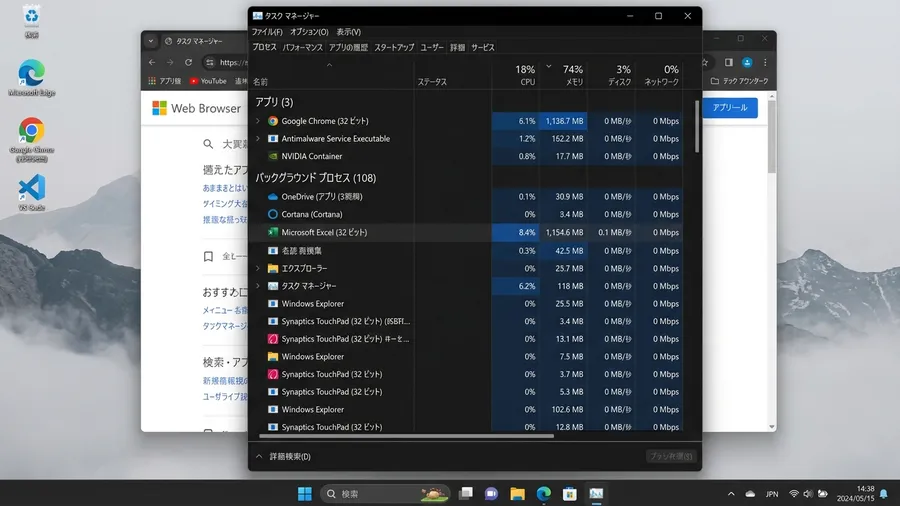Open the 表示(V) menu
Image resolution: width=900 pixels, height=506 pixels.
coord(348,32)
